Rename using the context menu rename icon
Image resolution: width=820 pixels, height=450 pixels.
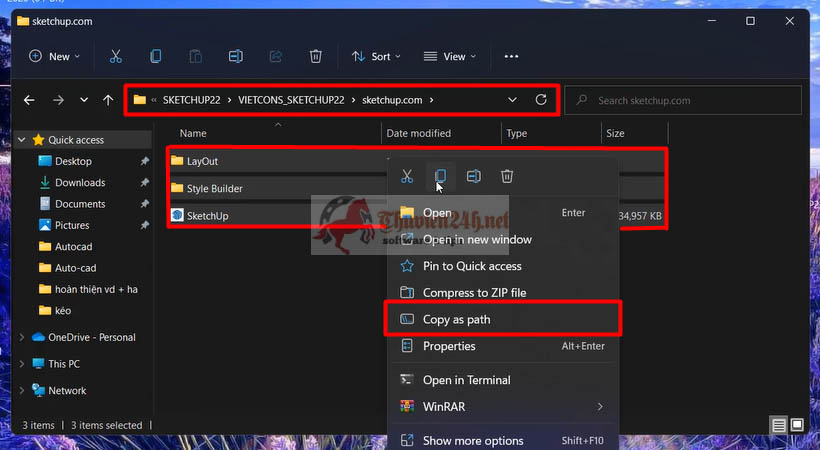point(474,176)
